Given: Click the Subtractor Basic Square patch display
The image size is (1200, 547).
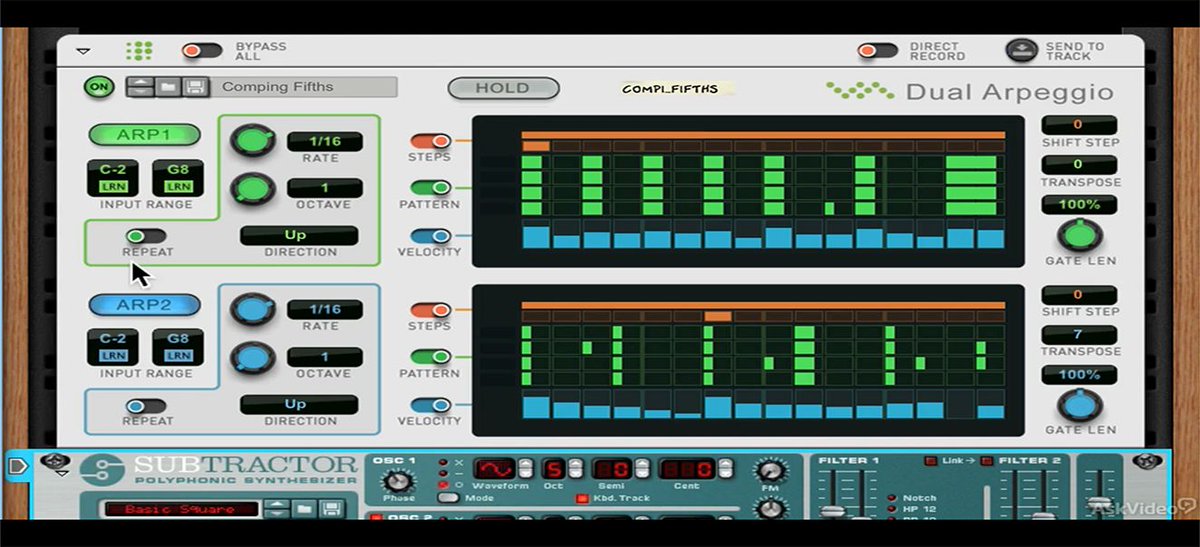Looking at the screenshot, I should tap(182, 509).
